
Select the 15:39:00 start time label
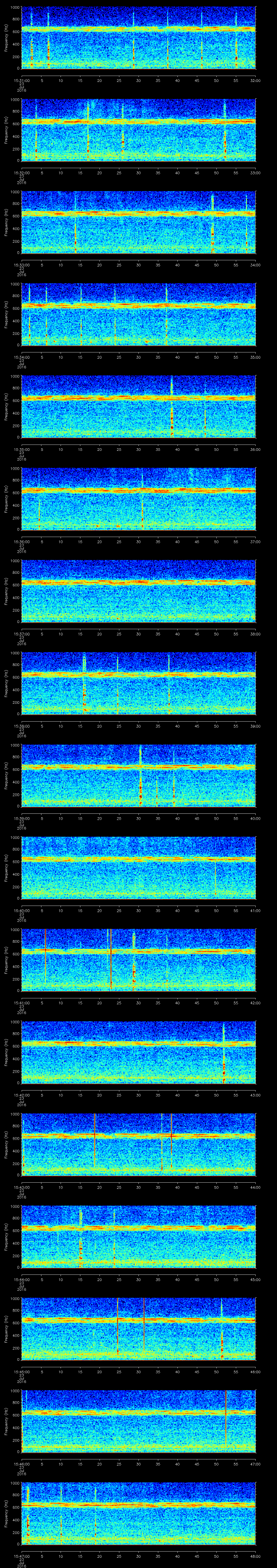[x=21, y=818]
